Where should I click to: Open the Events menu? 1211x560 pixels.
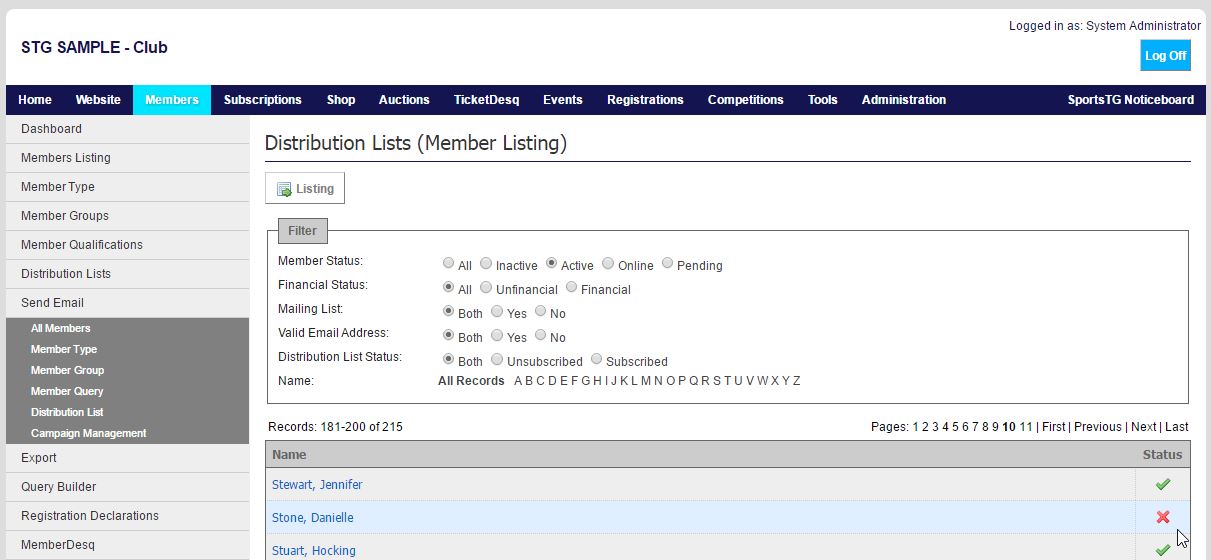tap(563, 100)
